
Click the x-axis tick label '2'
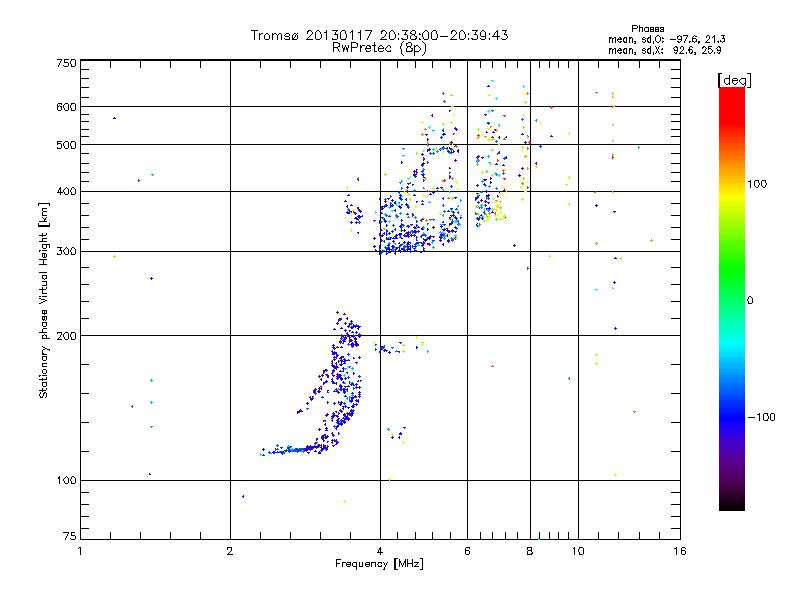coord(230,551)
